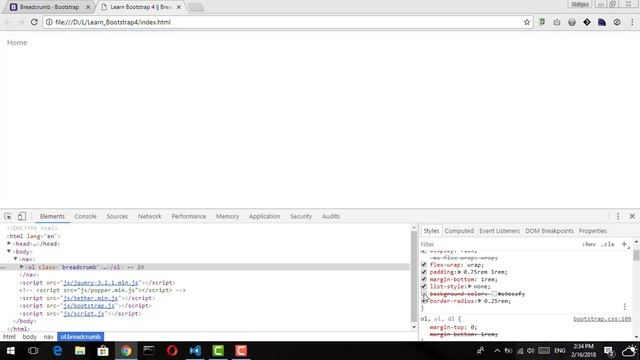Open the Network tab
The width and height of the screenshot is (640, 360).
150,216
